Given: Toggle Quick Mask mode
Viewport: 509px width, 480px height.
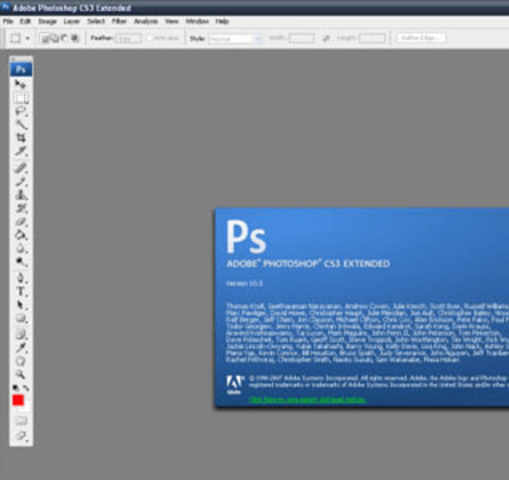Looking at the screenshot, I should 21,421.
